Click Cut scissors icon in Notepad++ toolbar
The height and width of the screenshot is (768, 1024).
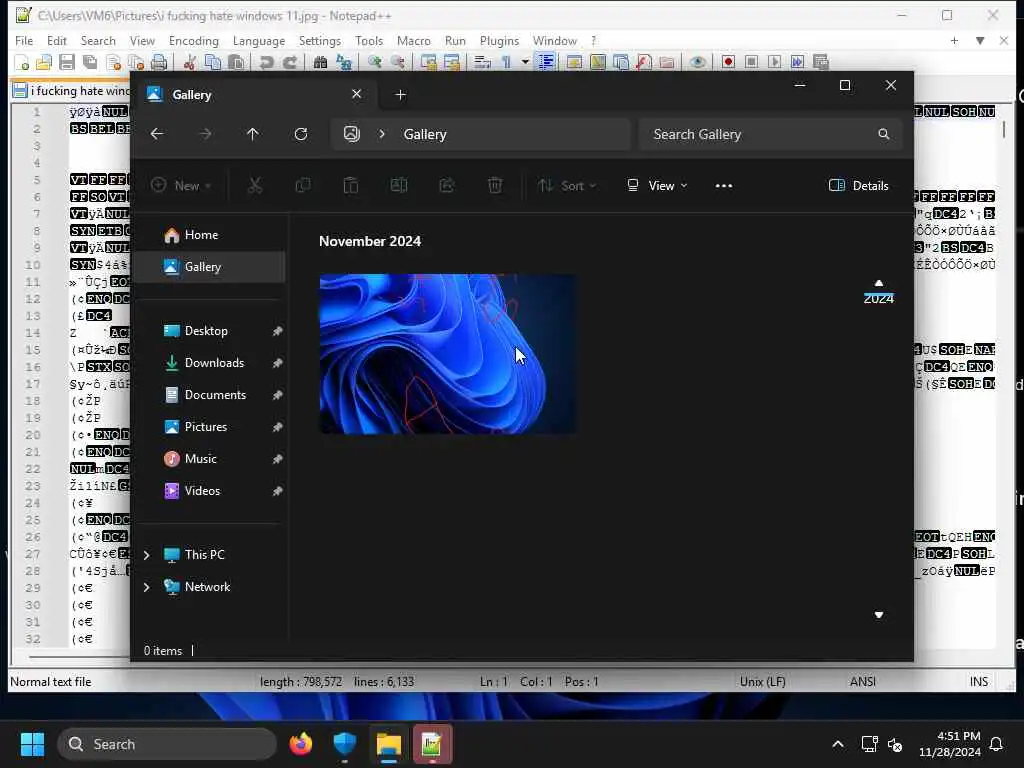[x=190, y=62]
